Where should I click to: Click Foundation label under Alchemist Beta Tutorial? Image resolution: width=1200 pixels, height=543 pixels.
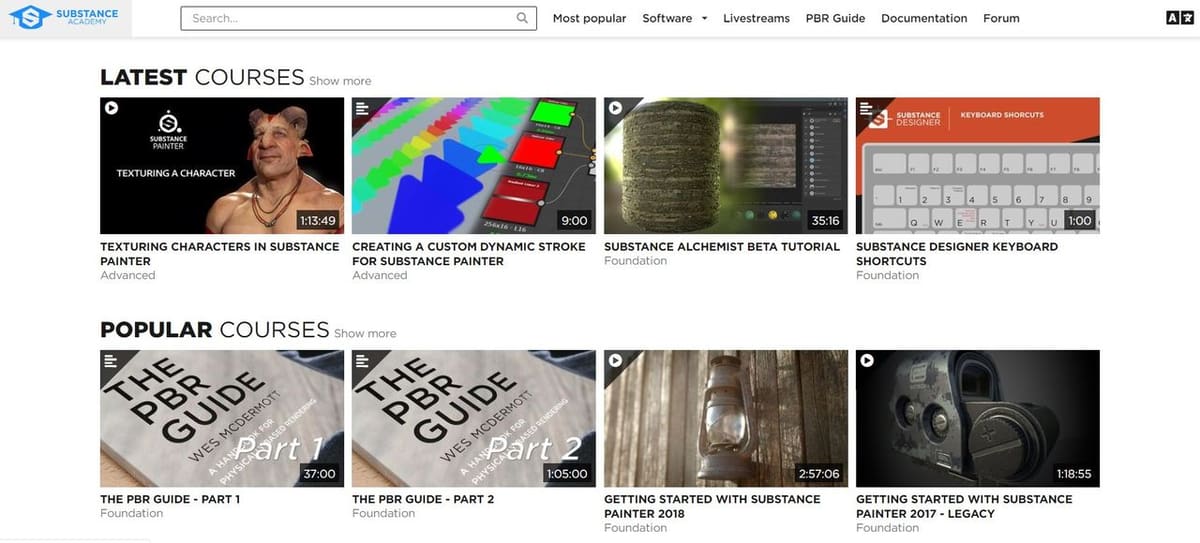coord(635,261)
